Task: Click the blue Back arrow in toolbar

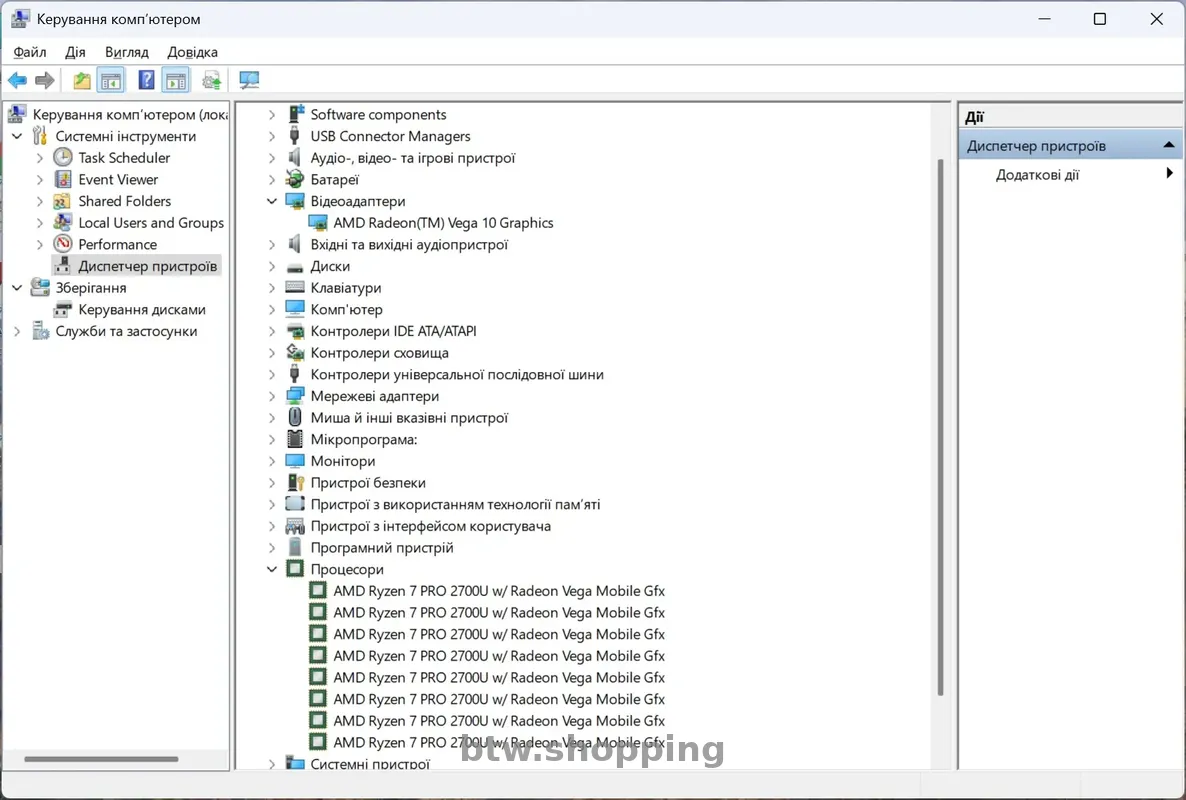Action: [x=17, y=80]
